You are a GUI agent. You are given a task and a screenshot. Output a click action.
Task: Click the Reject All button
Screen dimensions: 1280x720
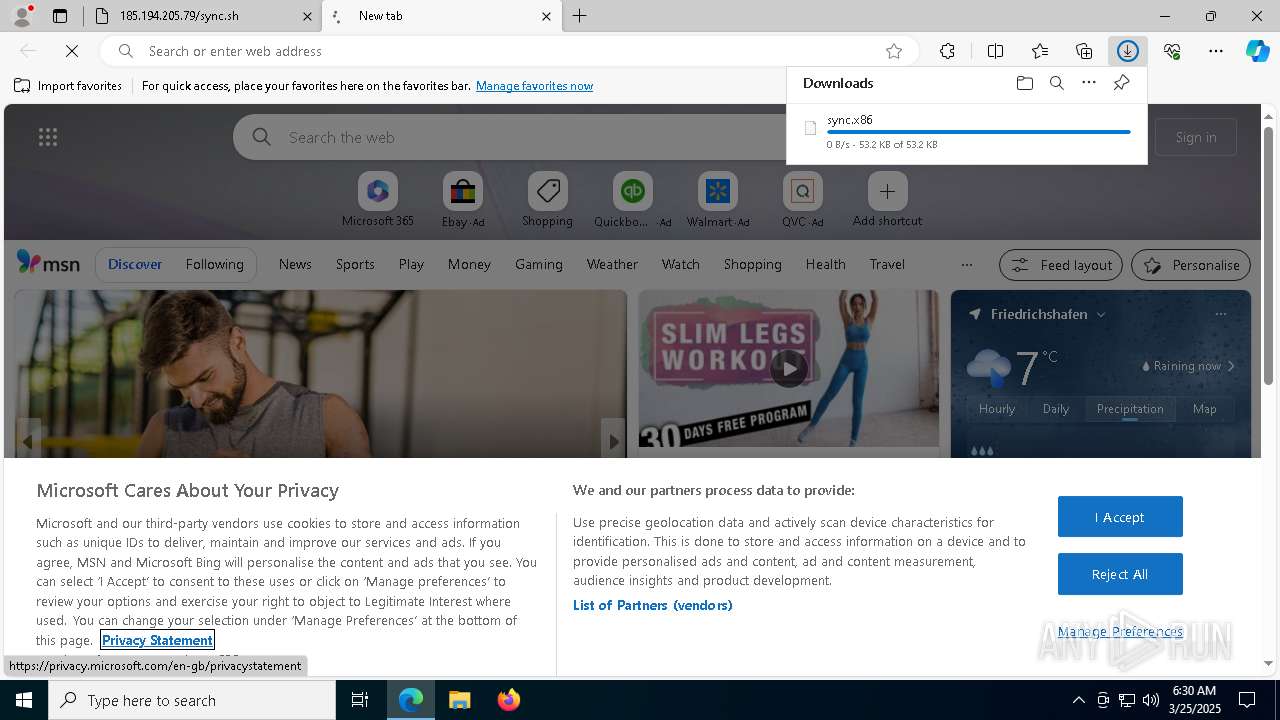coord(1120,574)
